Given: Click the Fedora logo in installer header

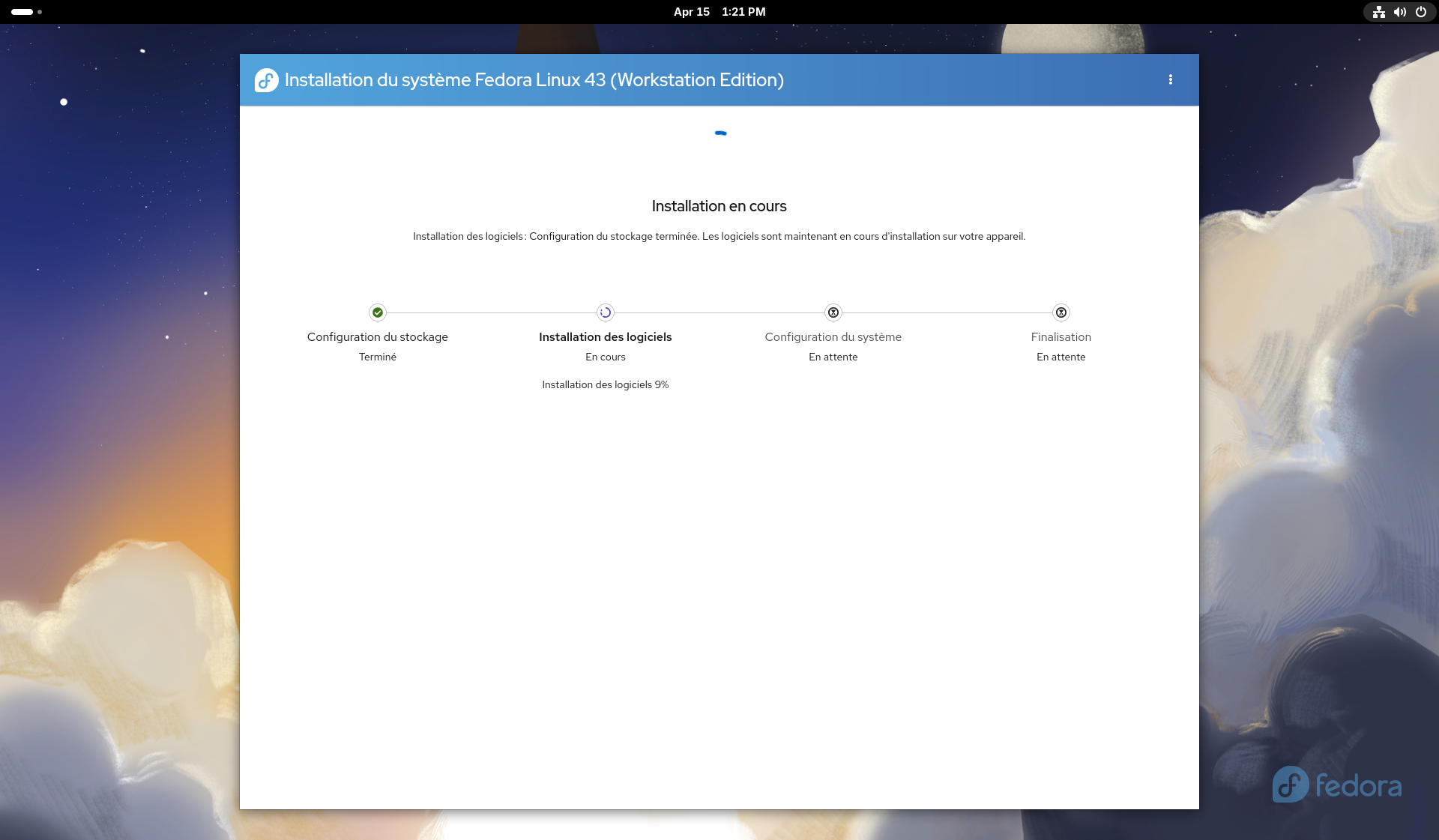Looking at the screenshot, I should tap(266, 80).
